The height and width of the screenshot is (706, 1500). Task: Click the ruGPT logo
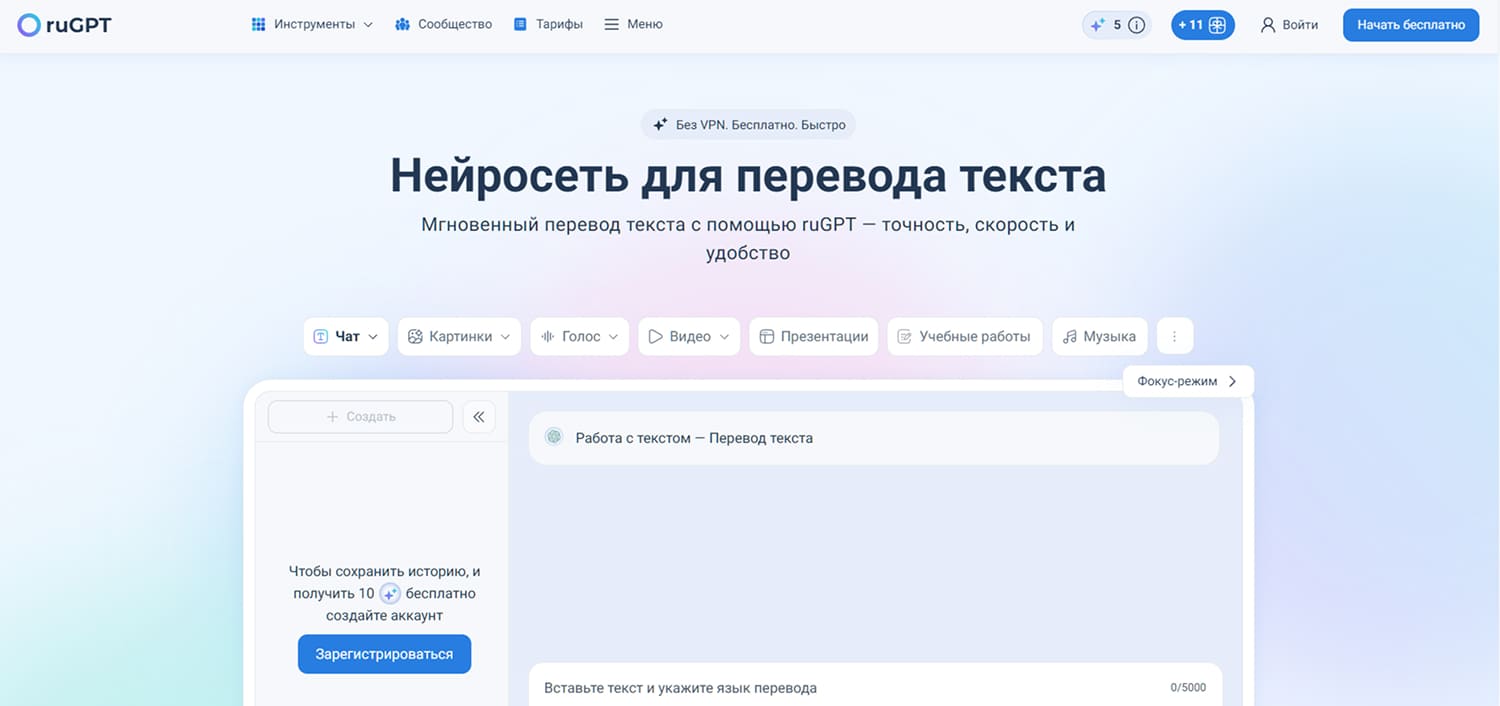64,25
